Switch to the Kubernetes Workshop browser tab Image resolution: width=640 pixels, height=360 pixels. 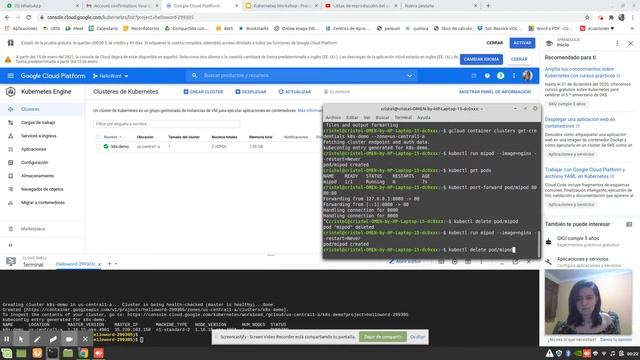click(x=282, y=6)
